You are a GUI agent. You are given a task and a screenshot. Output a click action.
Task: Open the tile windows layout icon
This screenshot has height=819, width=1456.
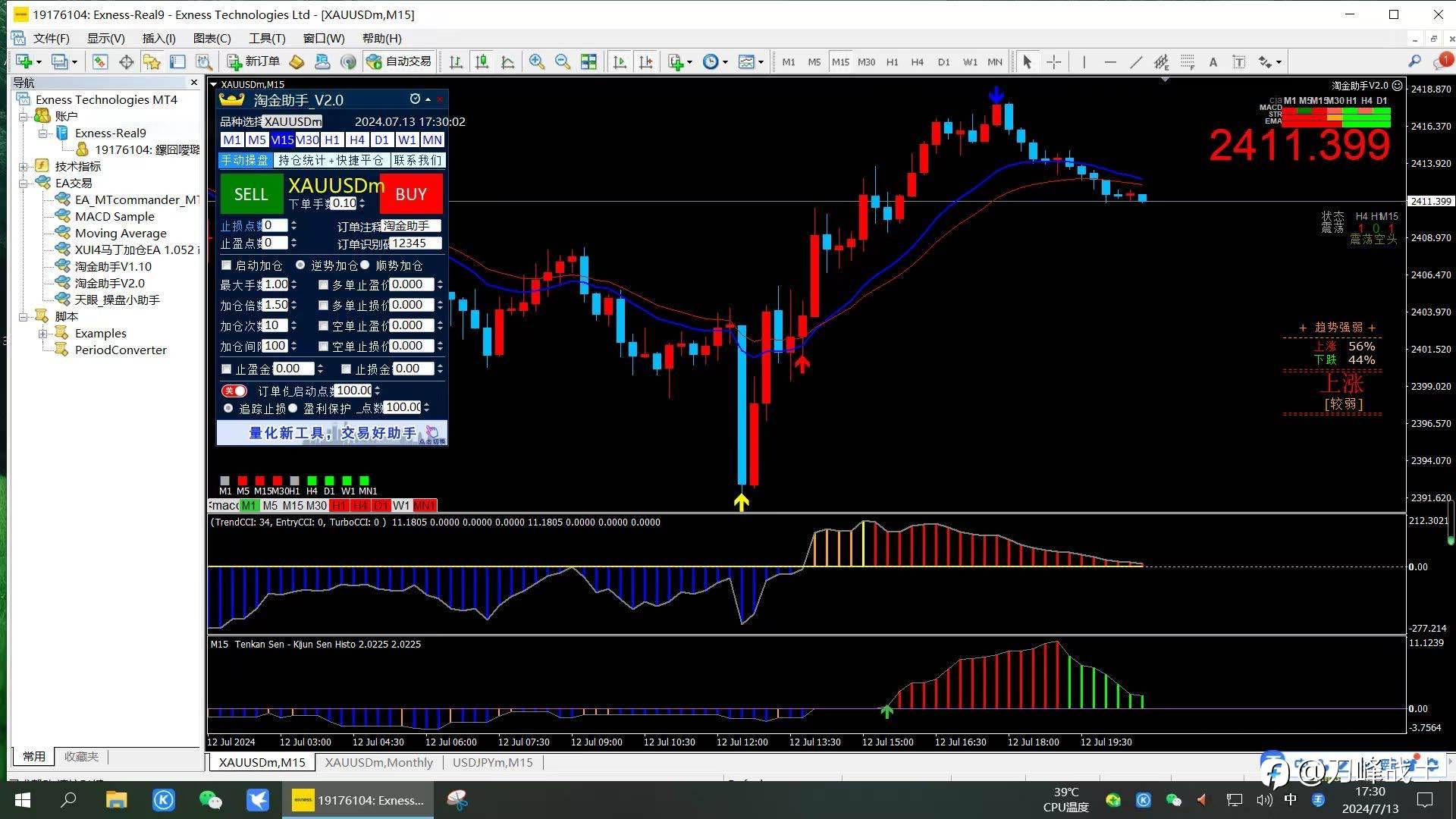[x=588, y=62]
